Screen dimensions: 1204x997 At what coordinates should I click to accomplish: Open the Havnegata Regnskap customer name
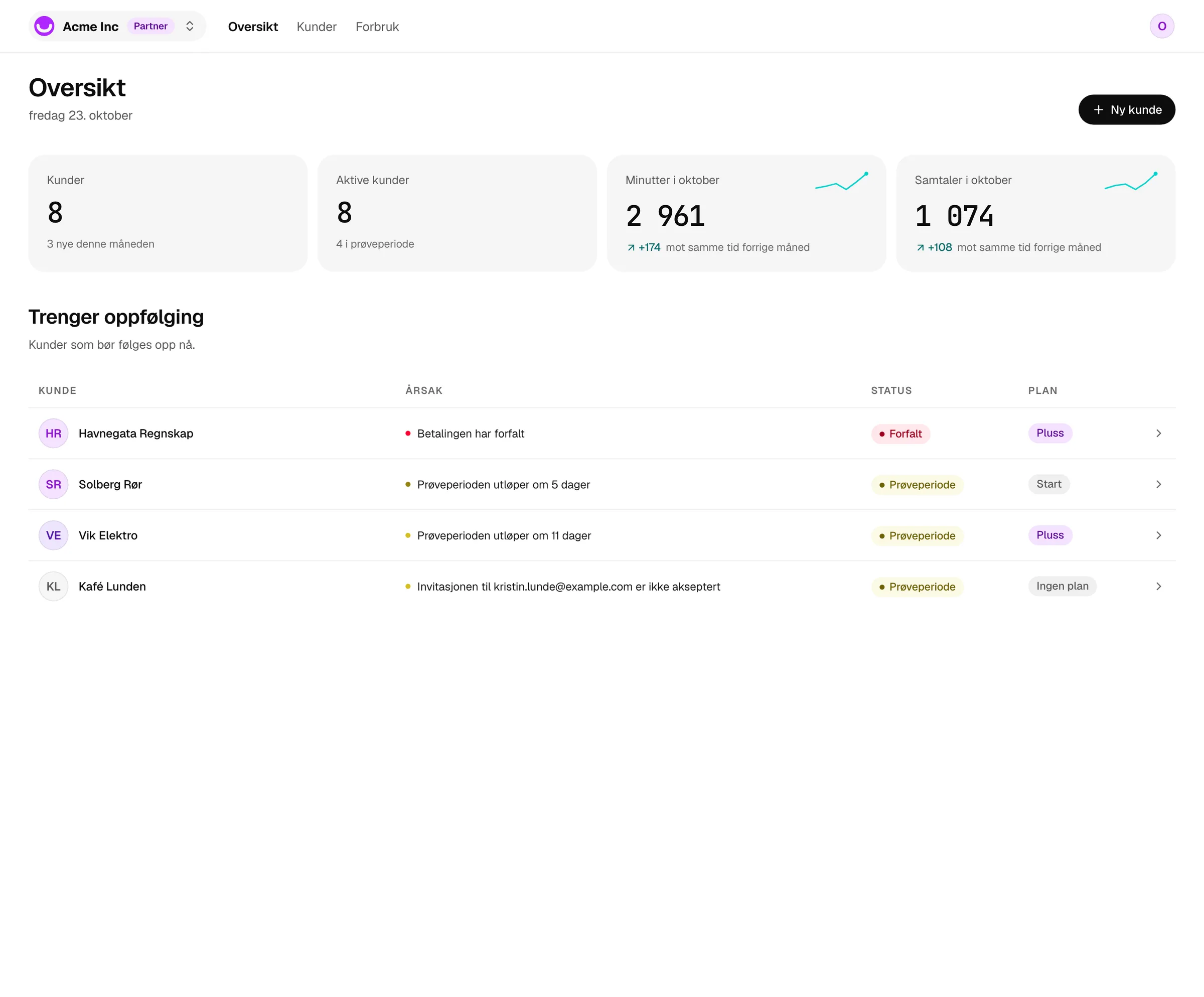click(136, 434)
